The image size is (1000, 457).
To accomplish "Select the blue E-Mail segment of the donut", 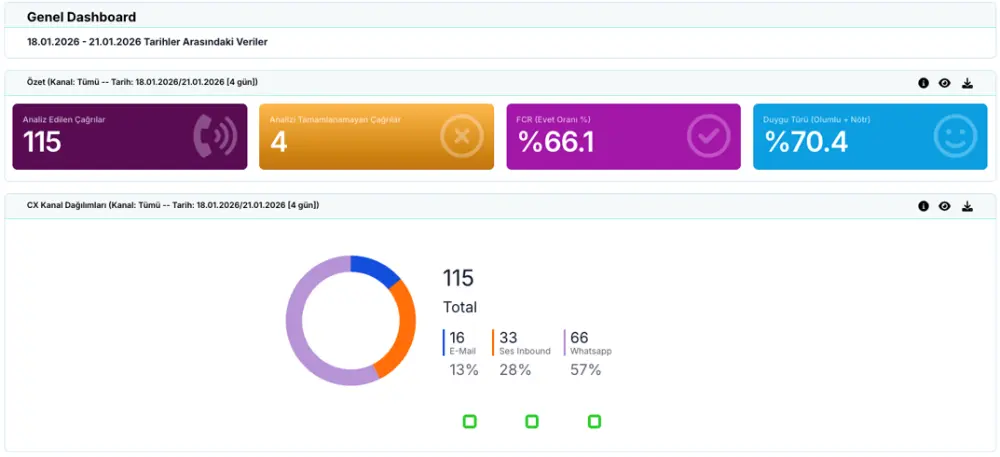I will point(376,269).
